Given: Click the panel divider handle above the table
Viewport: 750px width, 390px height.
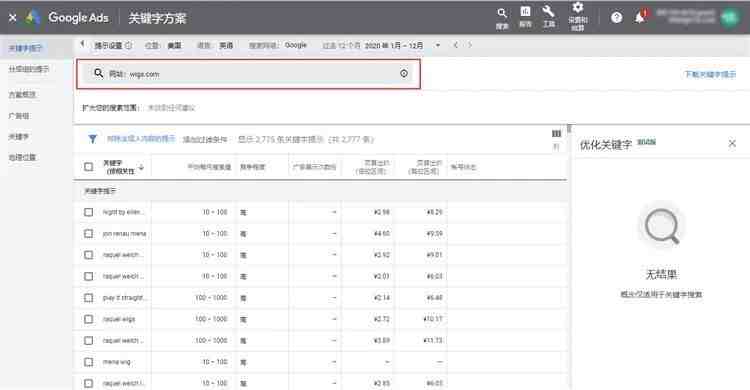Looking at the screenshot, I should click(569, 128).
